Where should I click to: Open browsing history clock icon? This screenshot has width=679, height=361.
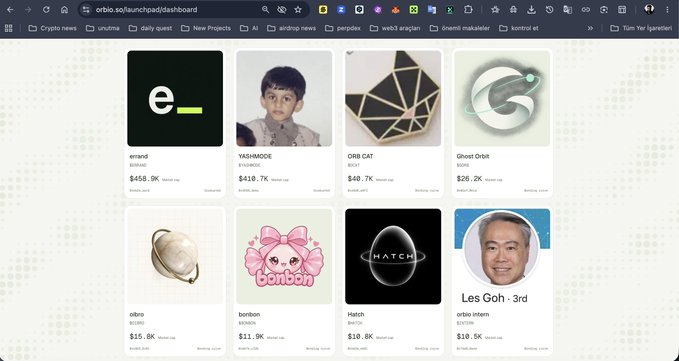tap(550, 10)
